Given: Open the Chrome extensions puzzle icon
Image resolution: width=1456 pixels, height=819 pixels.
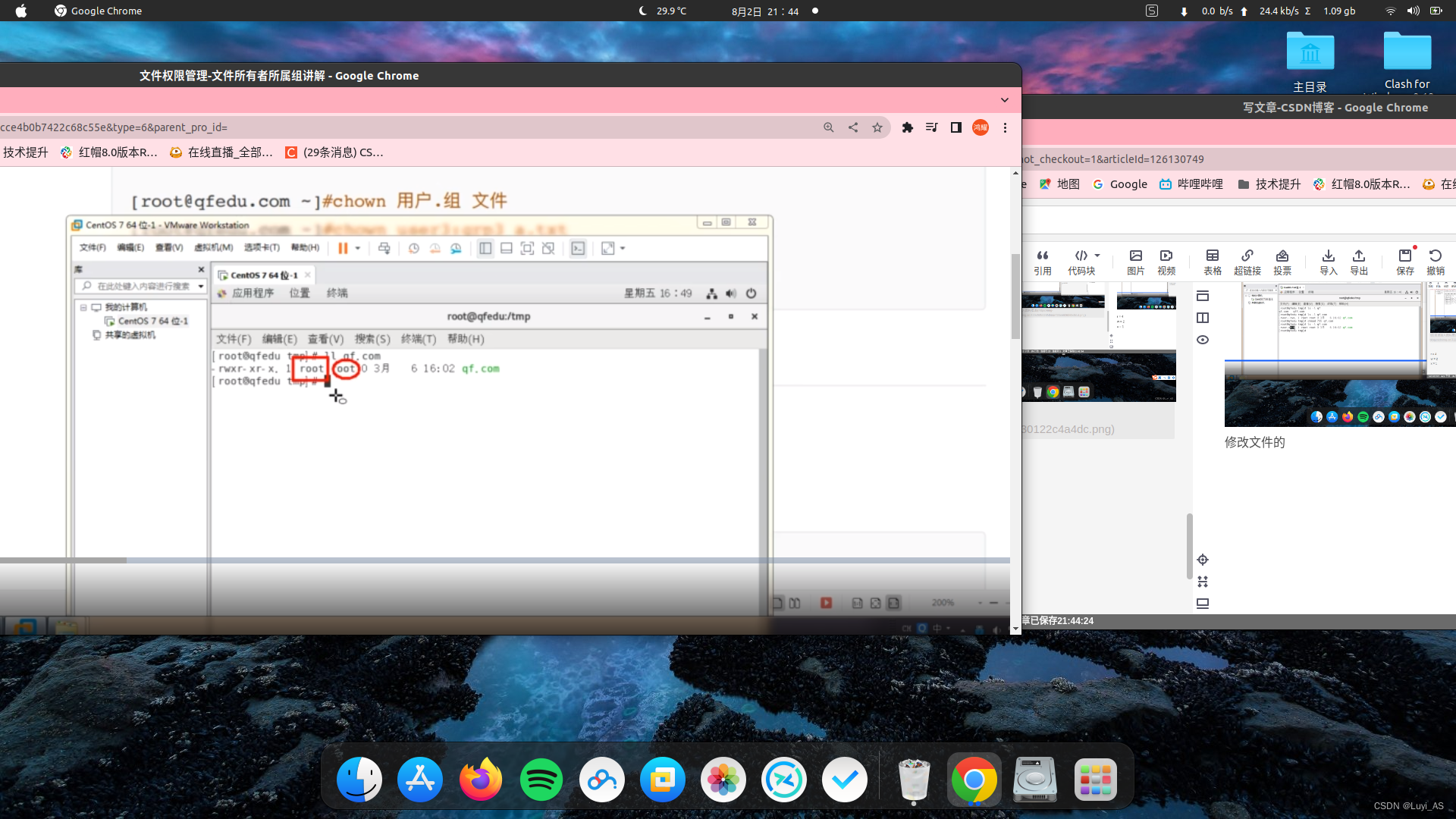Looking at the screenshot, I should coord(908,127).
